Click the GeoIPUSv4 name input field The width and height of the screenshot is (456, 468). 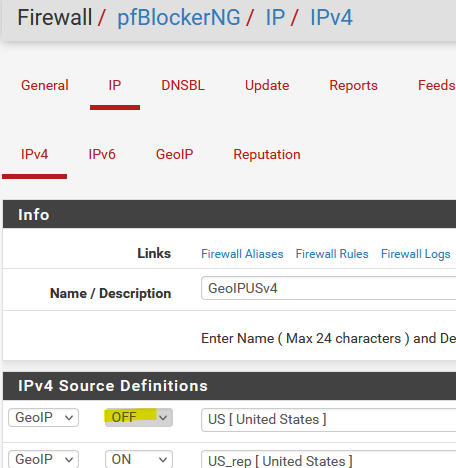pos(328,288)
